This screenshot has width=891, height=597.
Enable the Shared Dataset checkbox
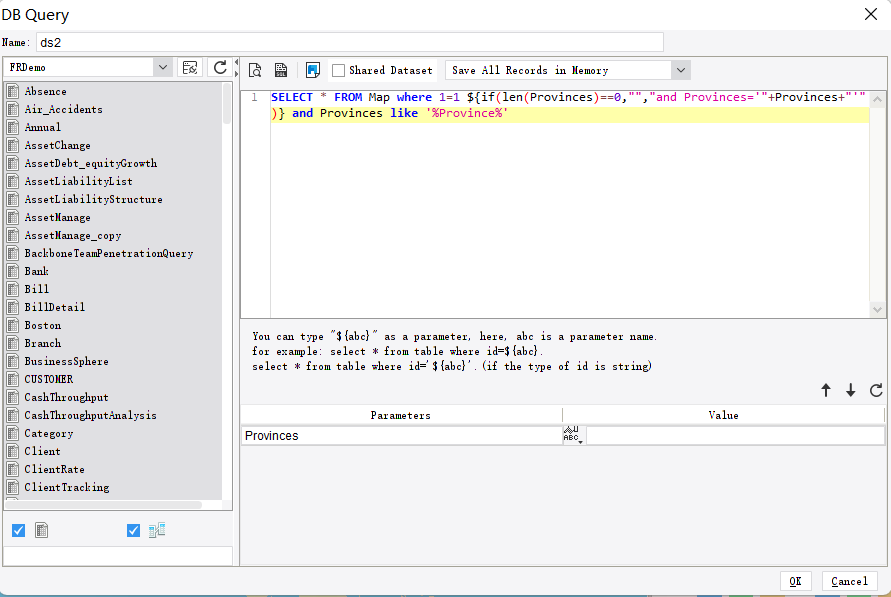338,70
